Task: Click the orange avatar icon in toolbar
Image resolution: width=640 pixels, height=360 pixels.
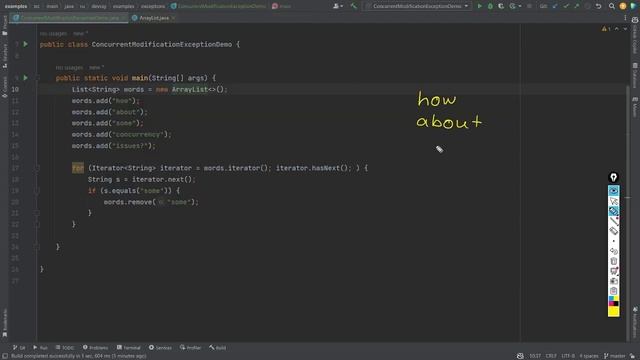Action: [622, 6]
